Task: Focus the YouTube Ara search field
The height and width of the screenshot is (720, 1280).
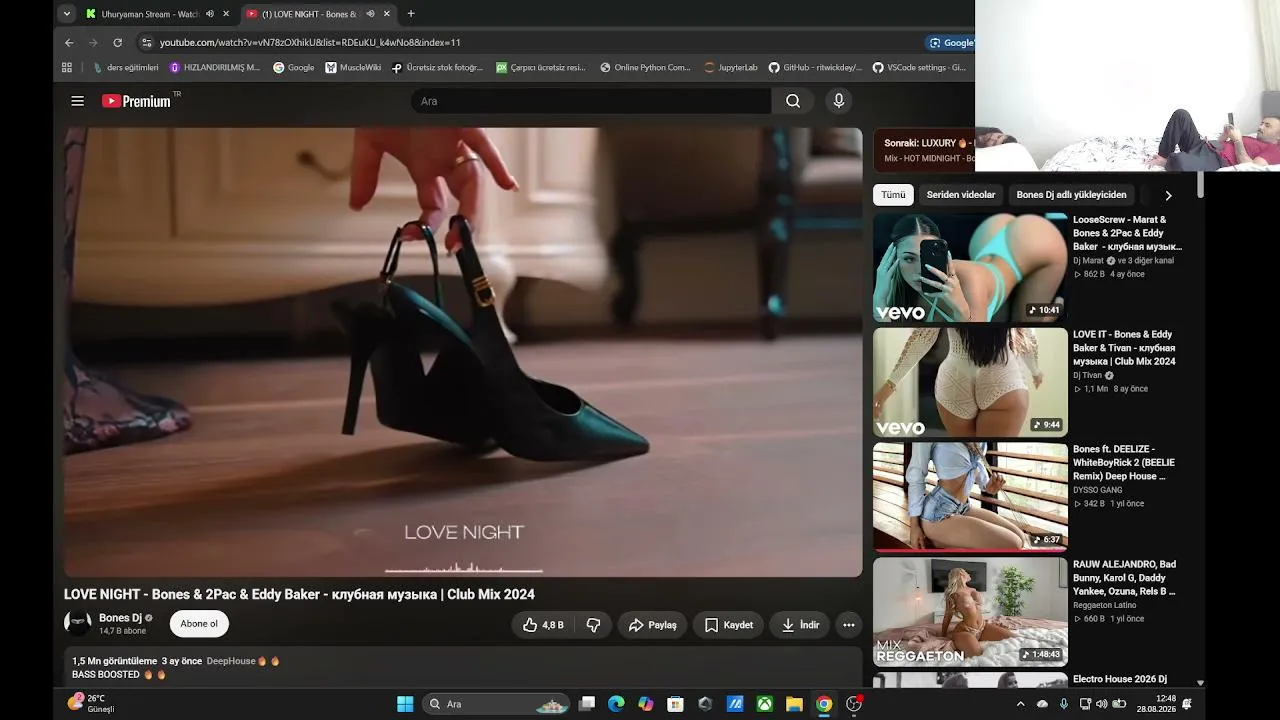Action: [x=590, y=101]
